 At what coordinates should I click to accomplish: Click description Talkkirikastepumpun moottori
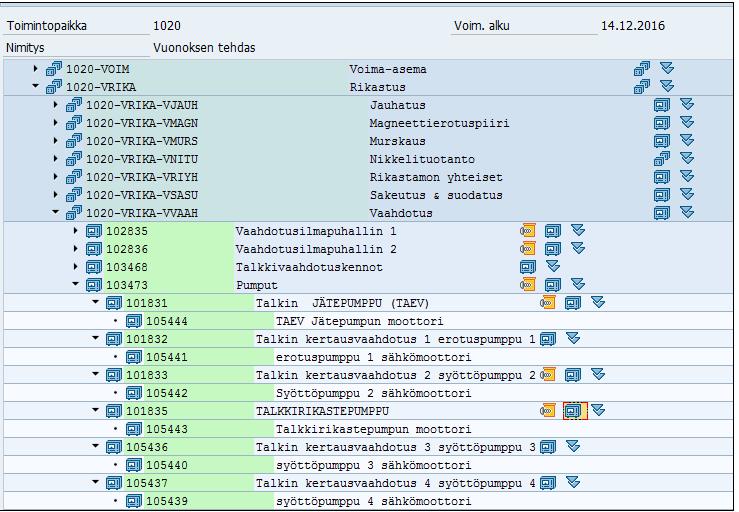coord(373,429)
